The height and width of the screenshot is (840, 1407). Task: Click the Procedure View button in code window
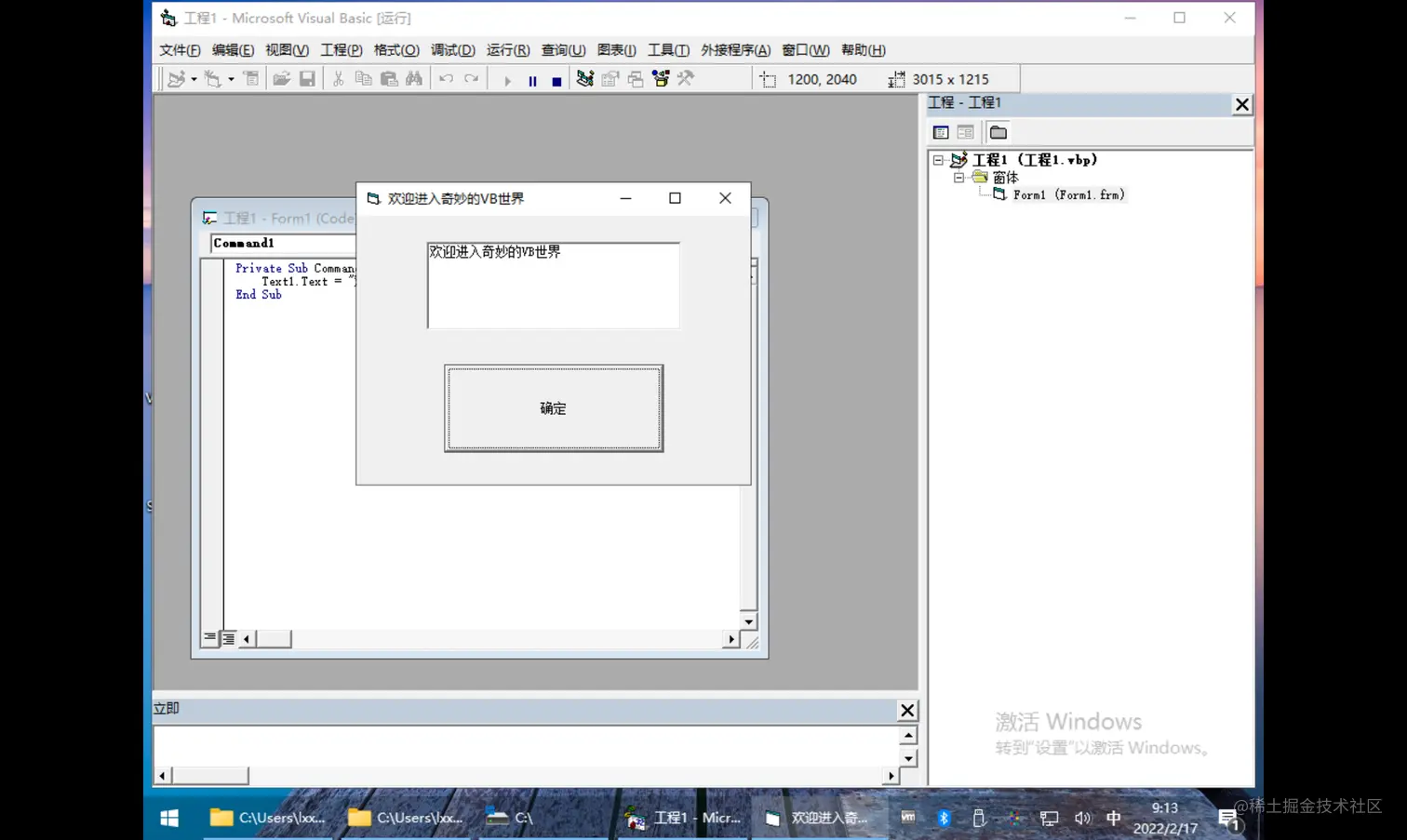(x=210, y=639)
